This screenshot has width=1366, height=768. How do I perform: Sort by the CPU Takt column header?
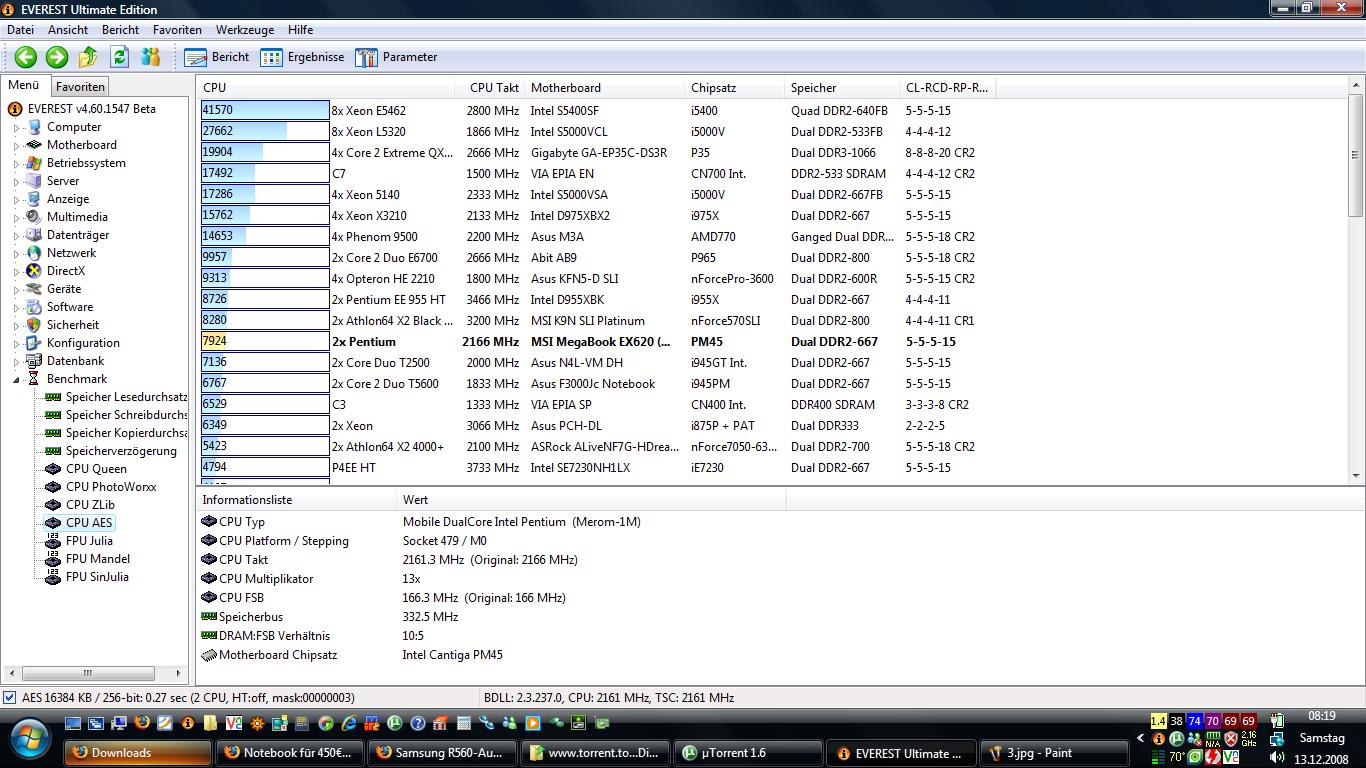click(490, 87)
